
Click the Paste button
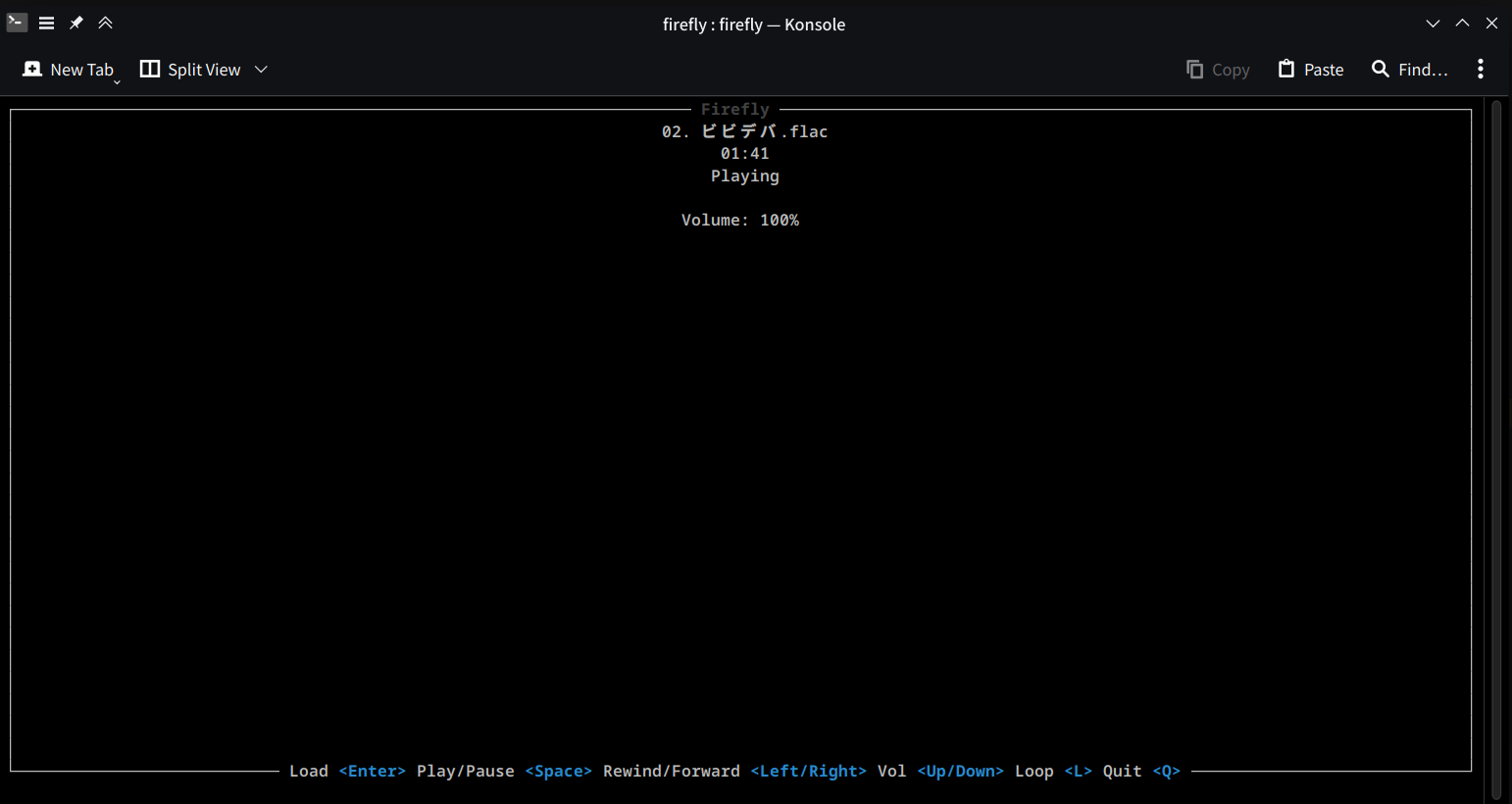[x=1311, y=70]
